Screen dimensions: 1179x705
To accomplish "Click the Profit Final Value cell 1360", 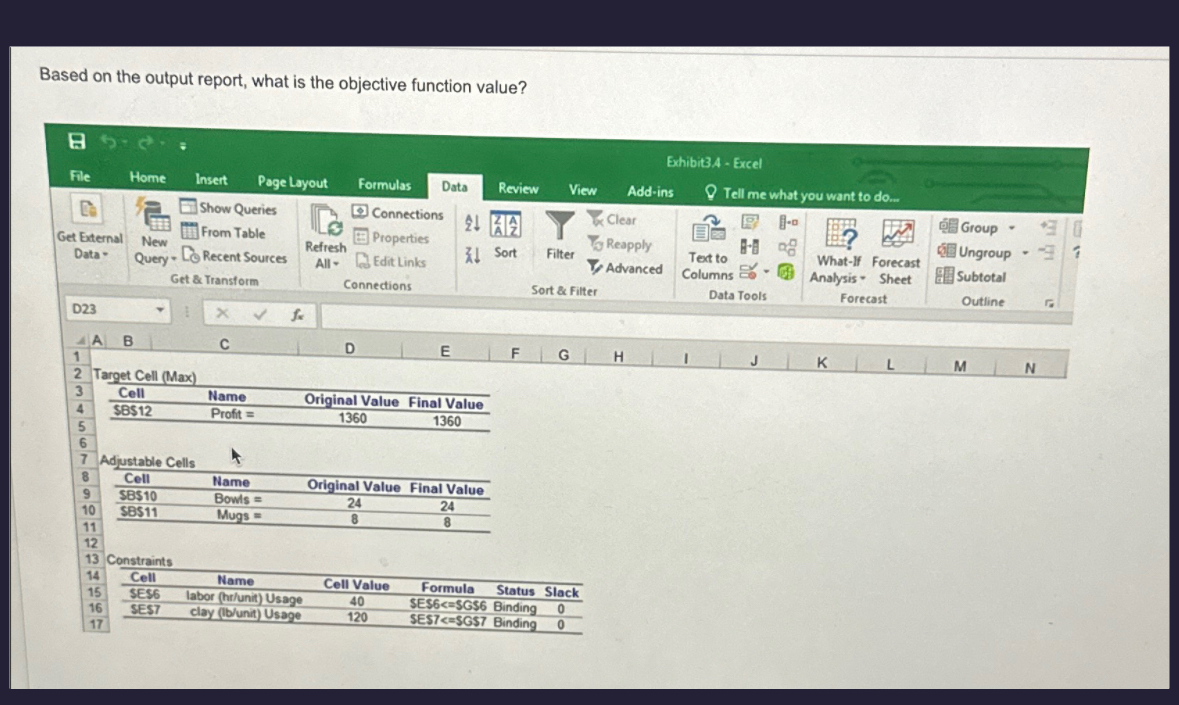I will [x=447, y=421].
